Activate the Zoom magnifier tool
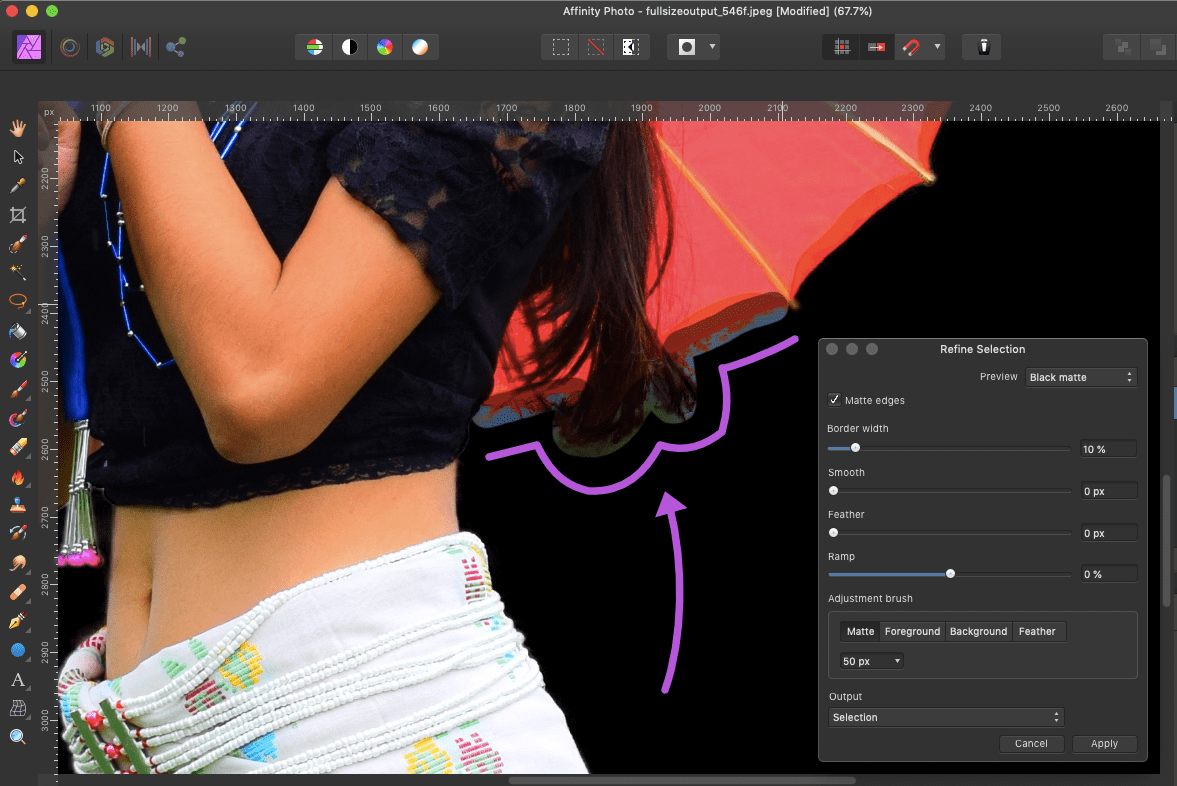 [x=17, y=737]
